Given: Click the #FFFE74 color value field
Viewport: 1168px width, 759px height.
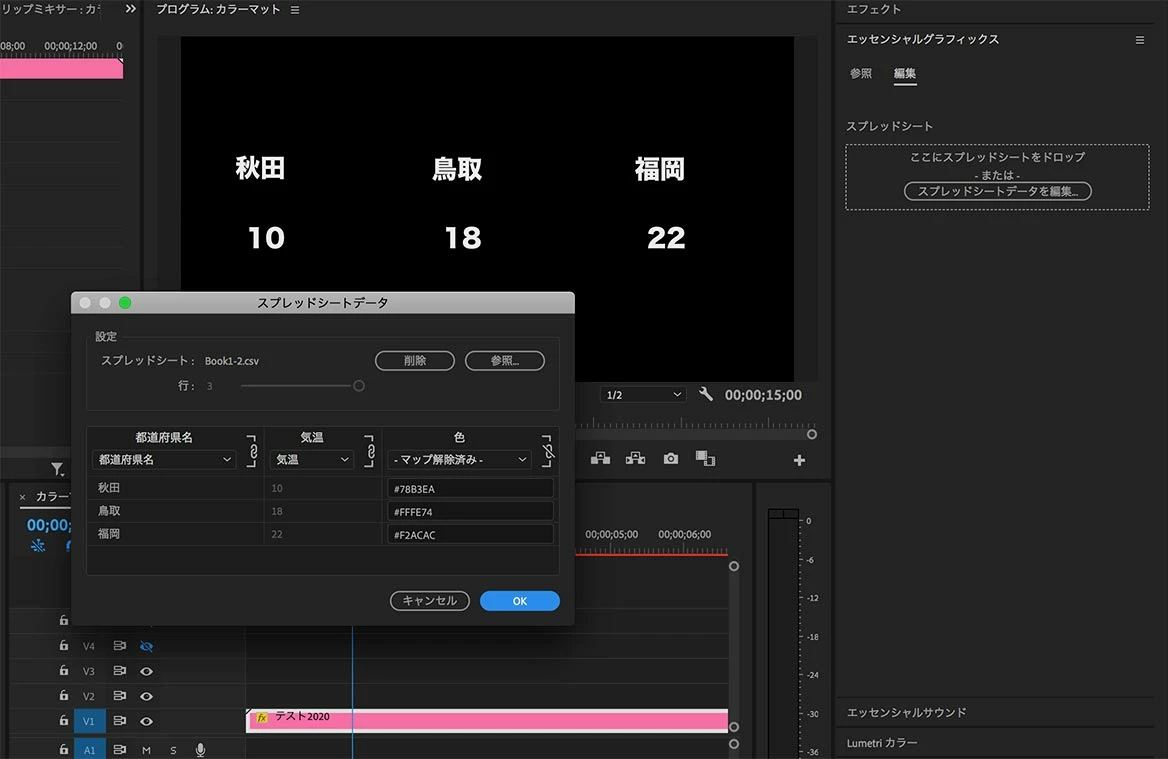Looking at the screenshot, I should (x=470, y=512).
